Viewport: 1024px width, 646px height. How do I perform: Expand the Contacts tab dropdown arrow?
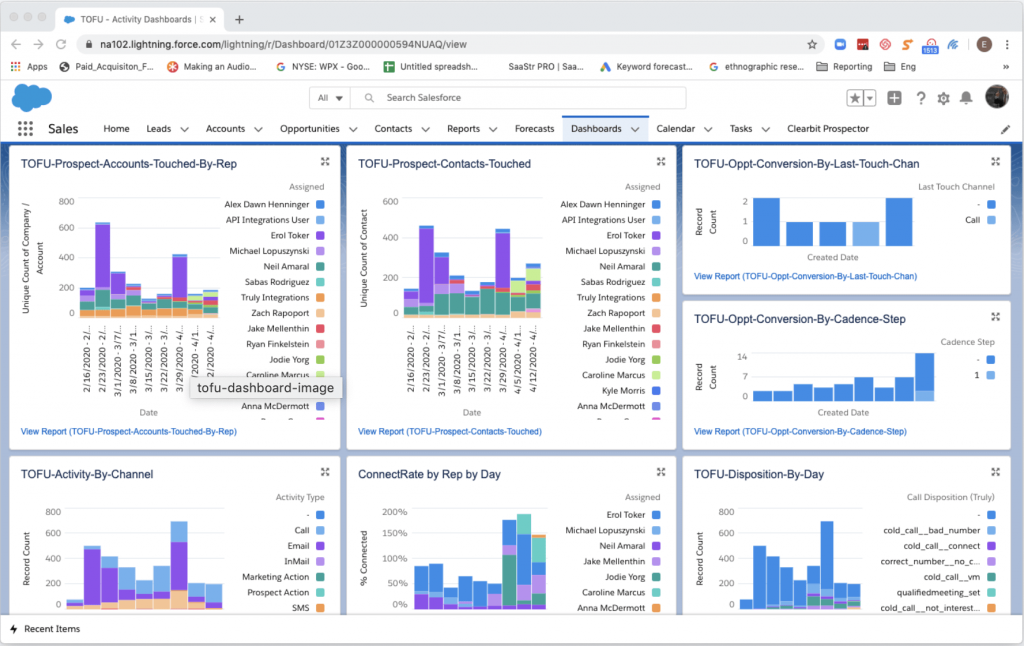[x=425, y=129]
